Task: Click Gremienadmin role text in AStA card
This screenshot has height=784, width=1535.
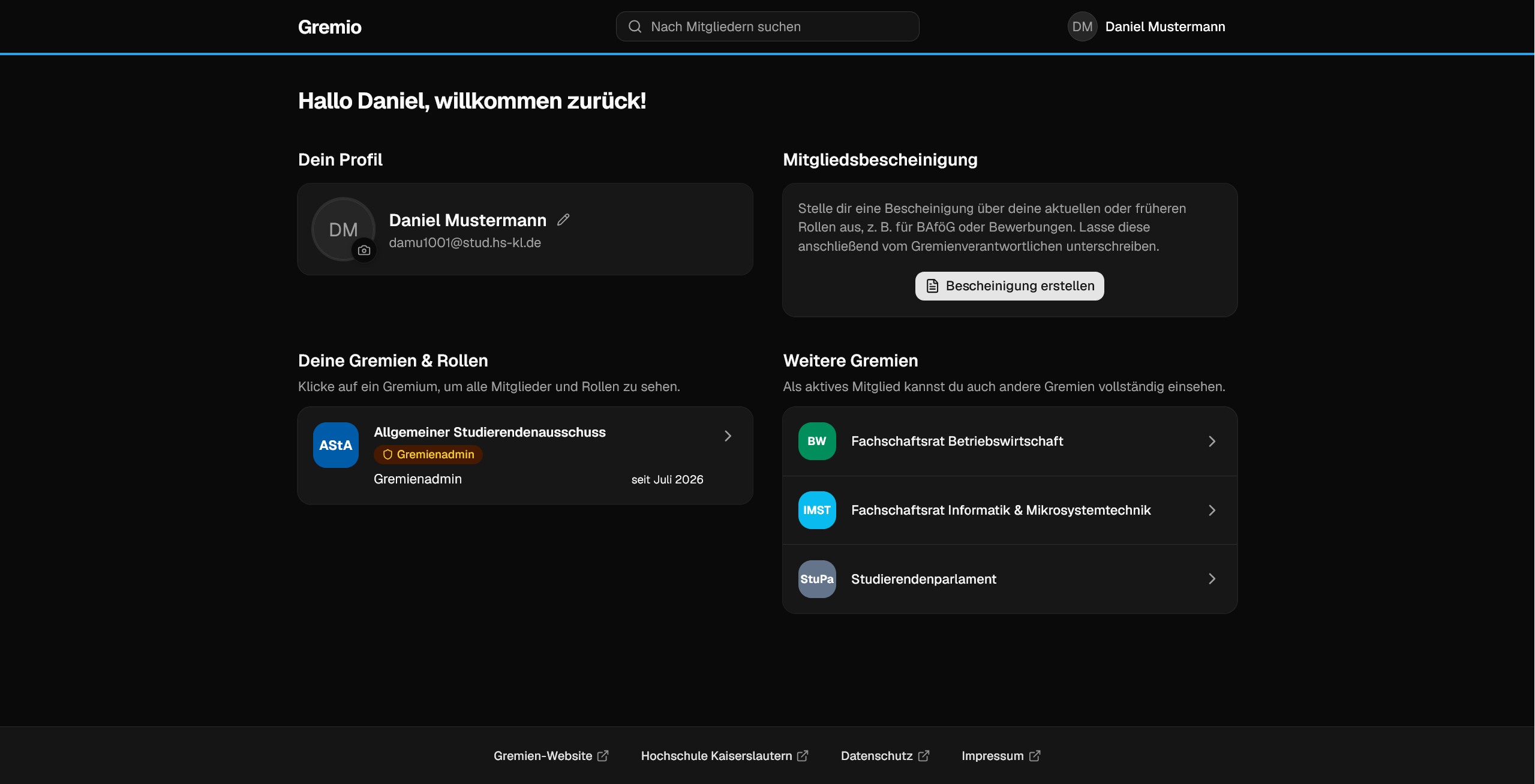Action: tap(417, 479)
